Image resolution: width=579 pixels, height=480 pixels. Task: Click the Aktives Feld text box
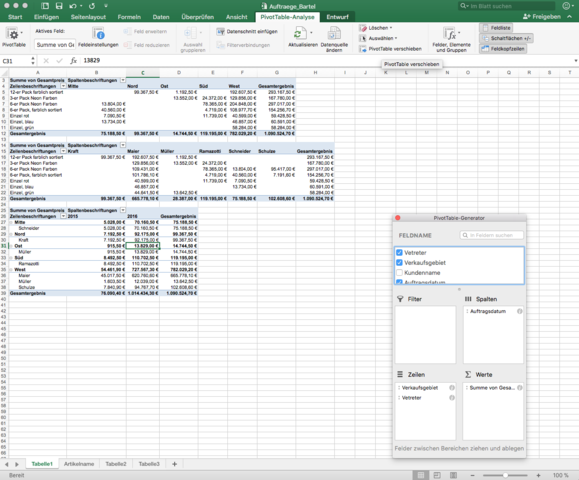pyautogui.click(x=55, y=45)
